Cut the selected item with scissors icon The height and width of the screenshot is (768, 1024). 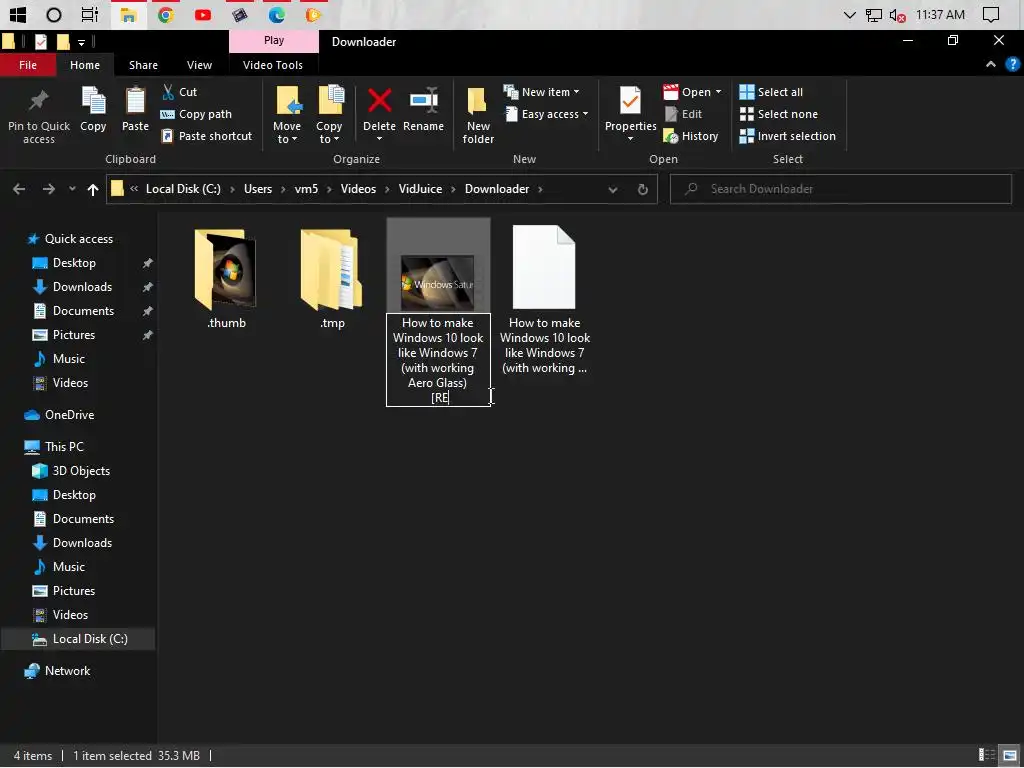click(180, 92)
